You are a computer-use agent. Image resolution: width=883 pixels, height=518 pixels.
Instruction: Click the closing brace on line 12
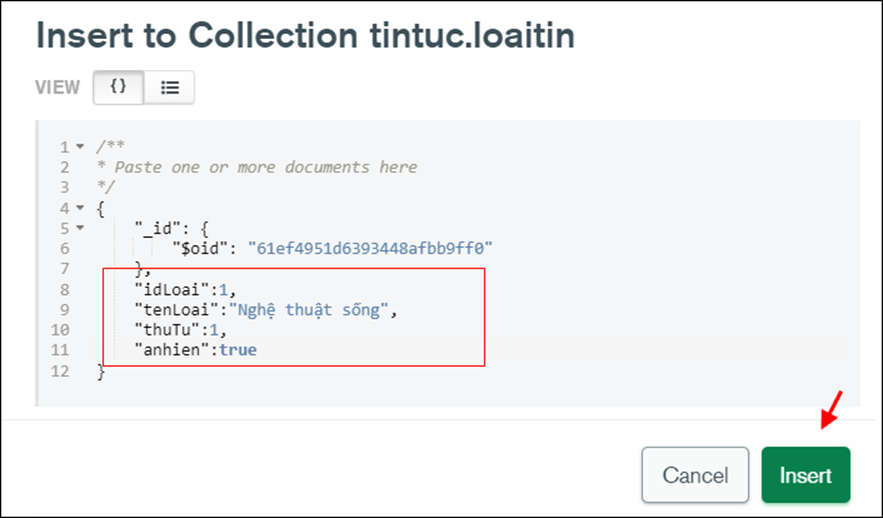click(x=101, y=371)
